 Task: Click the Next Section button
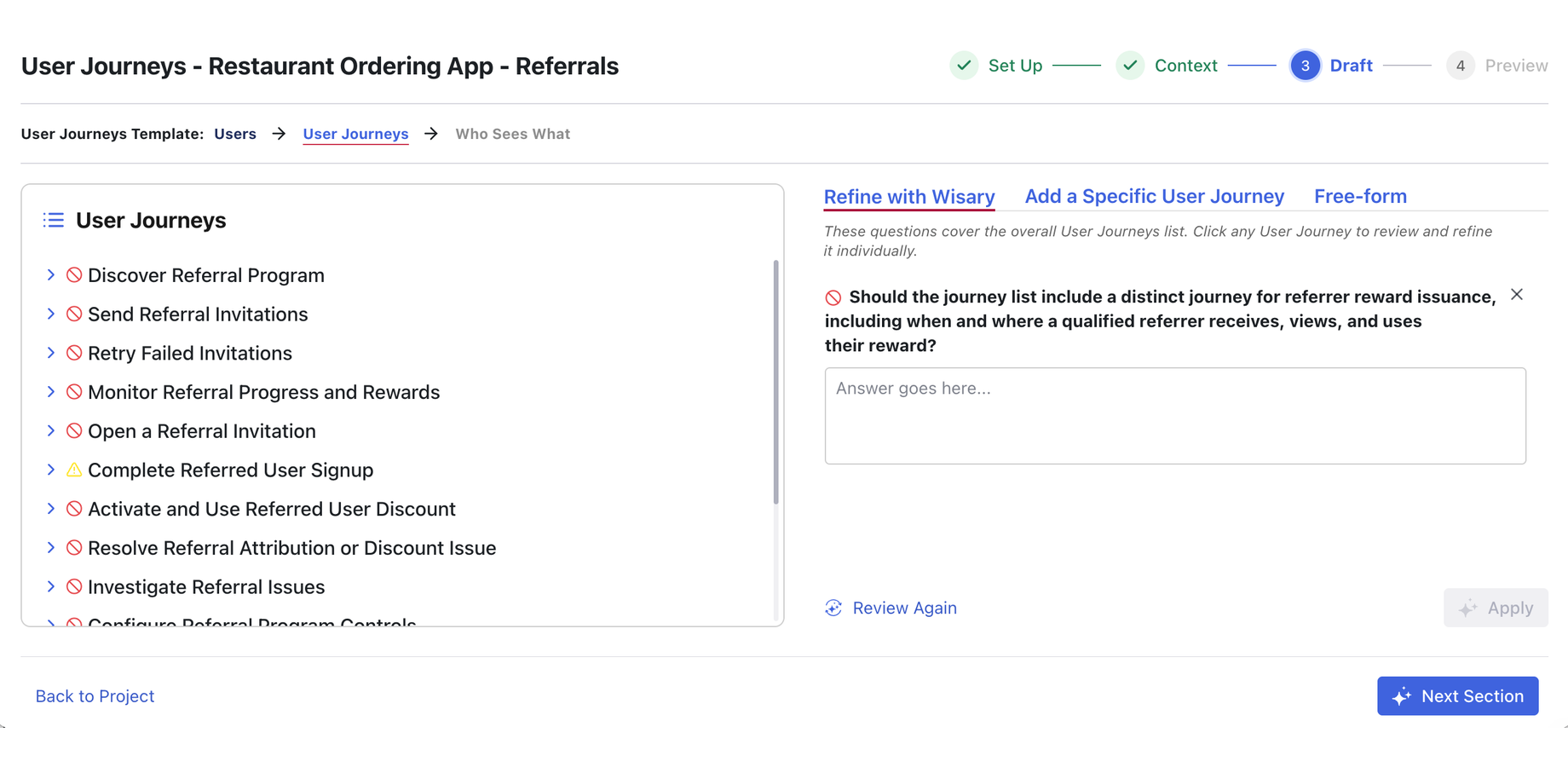coord(1457,696)
